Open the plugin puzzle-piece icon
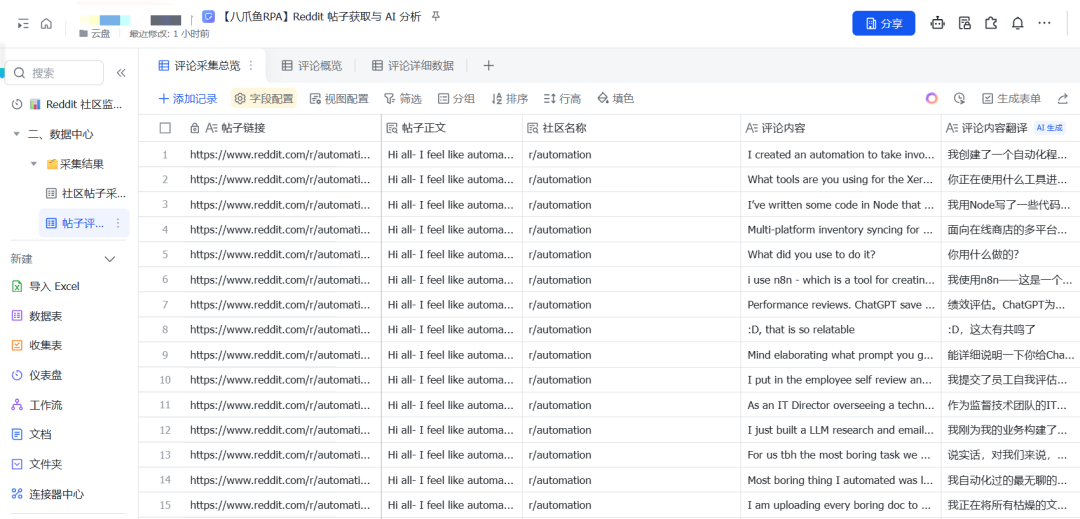This screenshot has height=519, width=1080. point(990,23)
